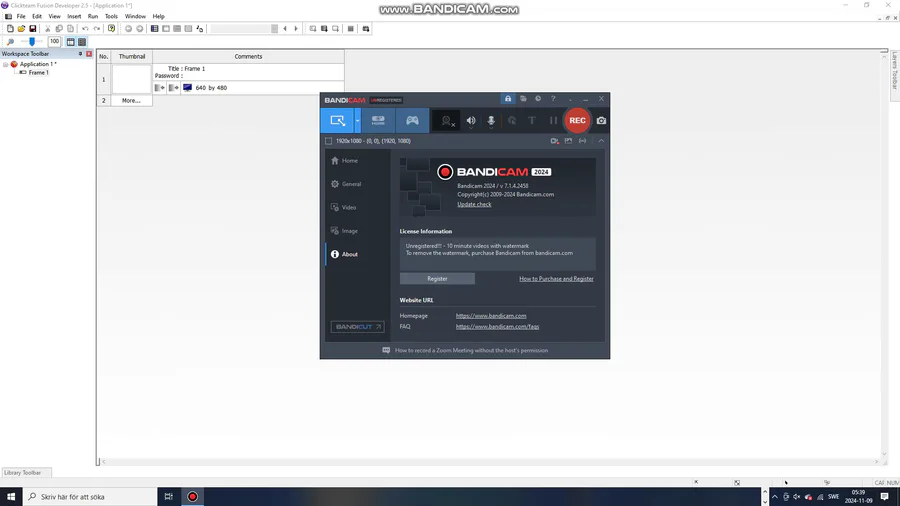The width and height of the screenshot is (900, 506).
Task: Collapse the Application 1 tree node
Action: (6, 64)
